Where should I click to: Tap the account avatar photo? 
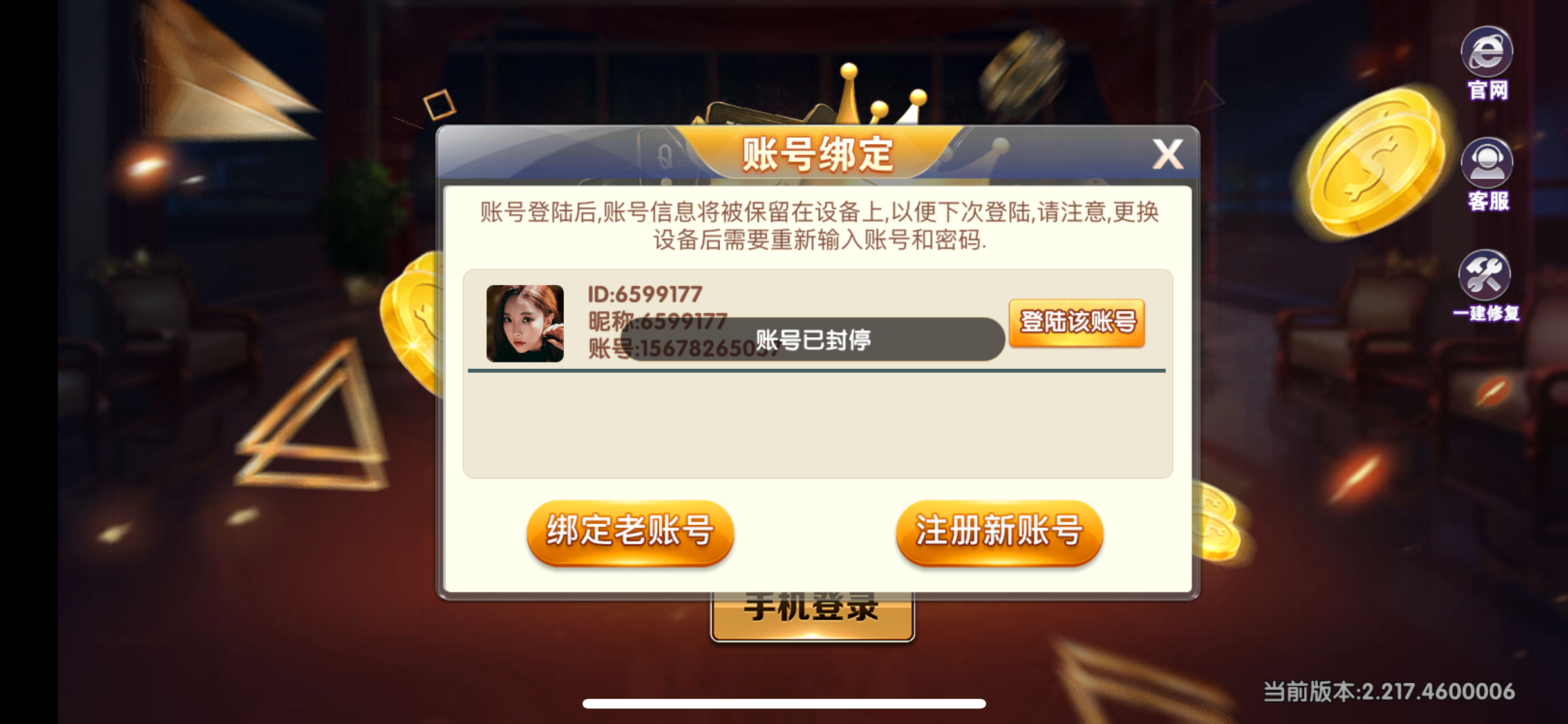525,323
